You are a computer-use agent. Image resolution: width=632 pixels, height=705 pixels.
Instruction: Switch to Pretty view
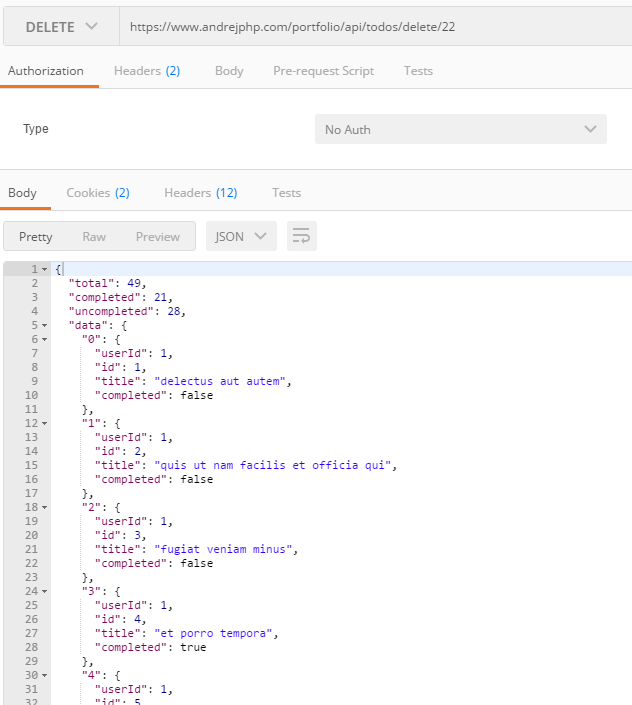coord(36,236)
